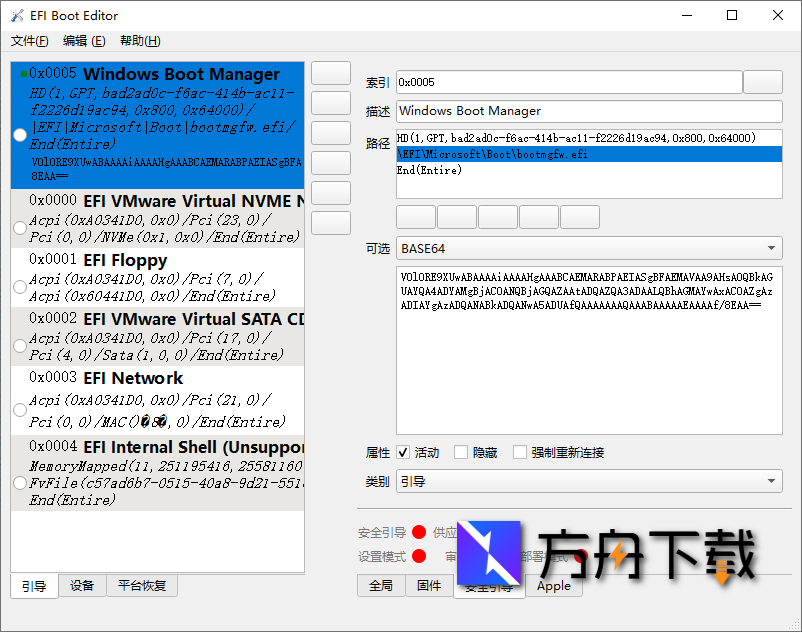Toggle the 活动 attribute checkbox

click(x=403, y=452)
